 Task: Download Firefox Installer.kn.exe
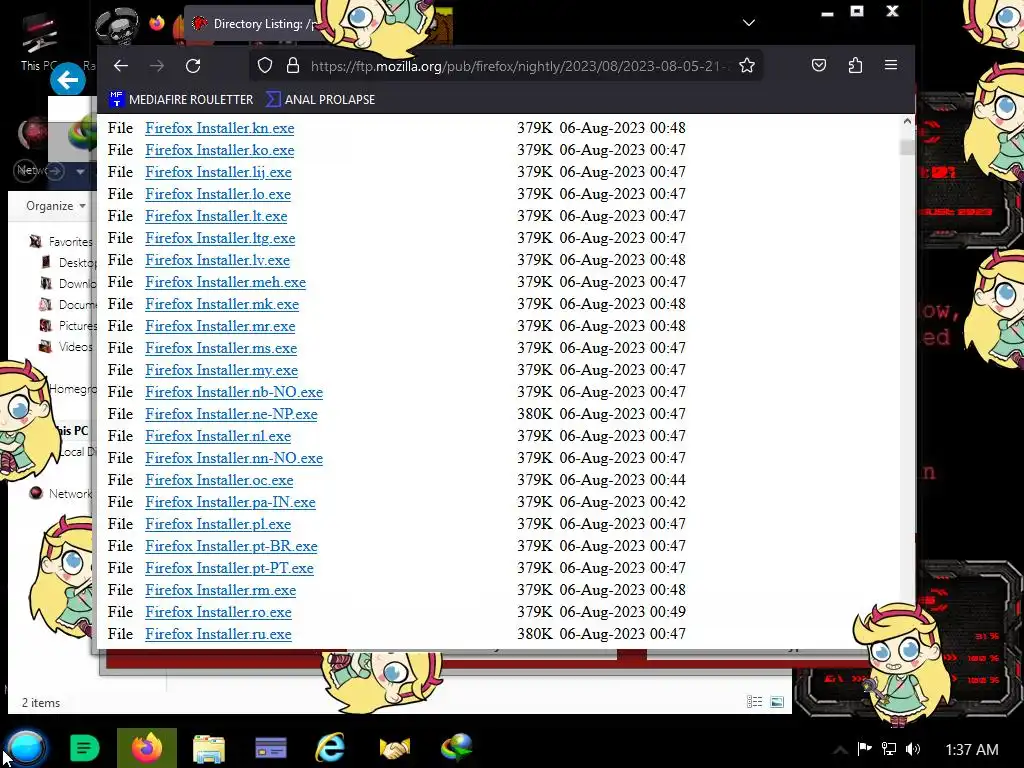click(x=219, y=128)
